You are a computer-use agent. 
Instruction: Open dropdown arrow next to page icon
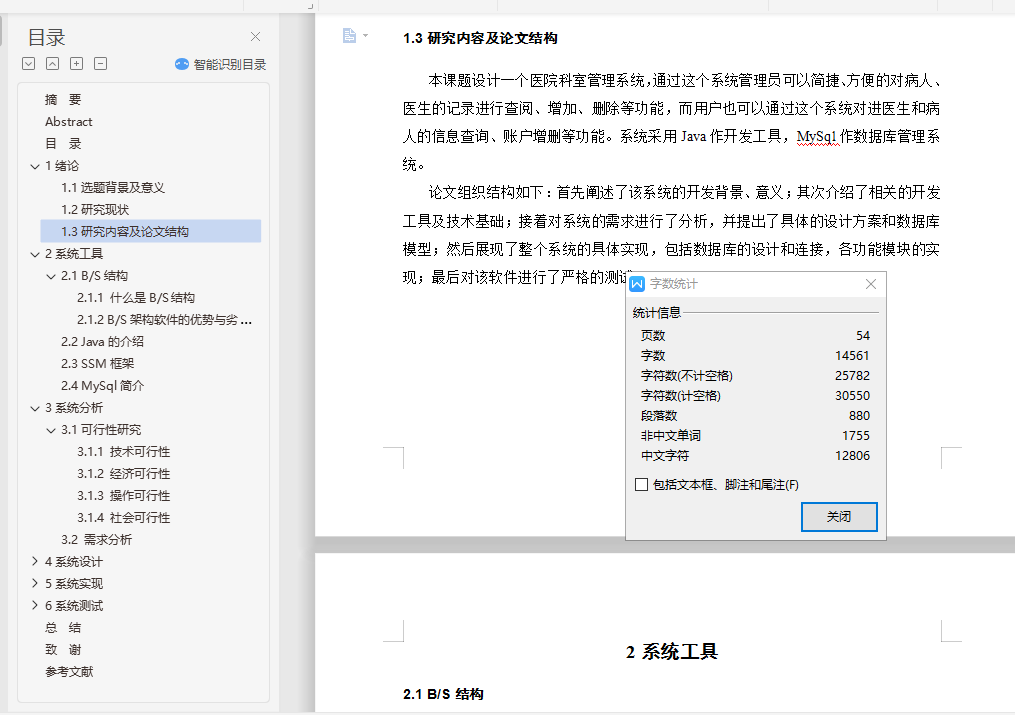pyautogui.click(x=366, y=36)
